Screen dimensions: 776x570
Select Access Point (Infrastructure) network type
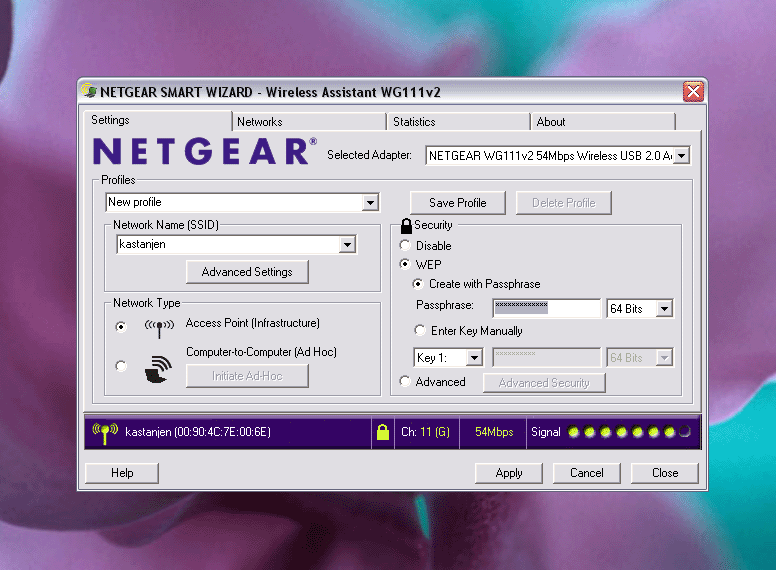click(121, 327)
